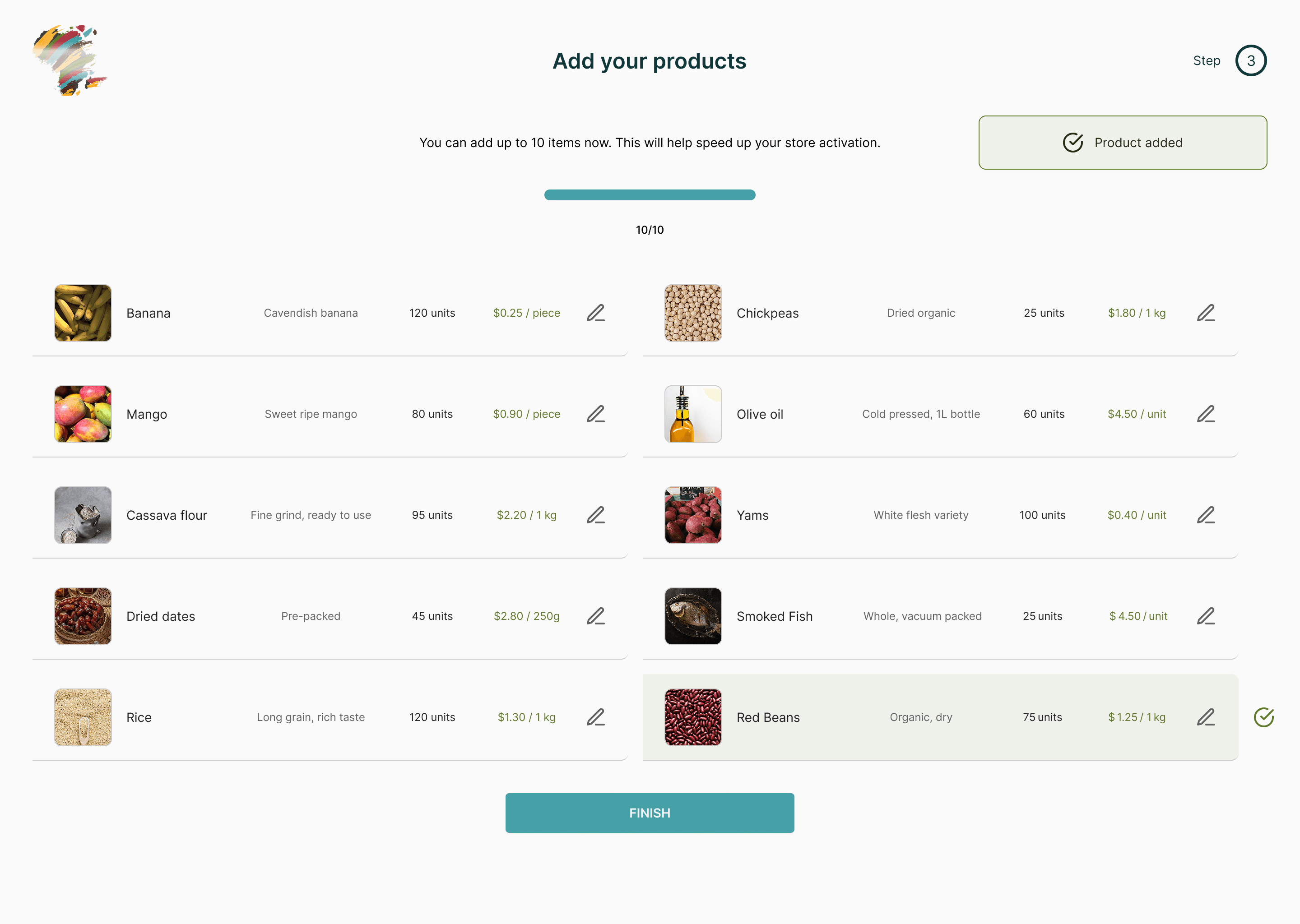Click the green checkmark beside Red Beans

point(1263,717)
